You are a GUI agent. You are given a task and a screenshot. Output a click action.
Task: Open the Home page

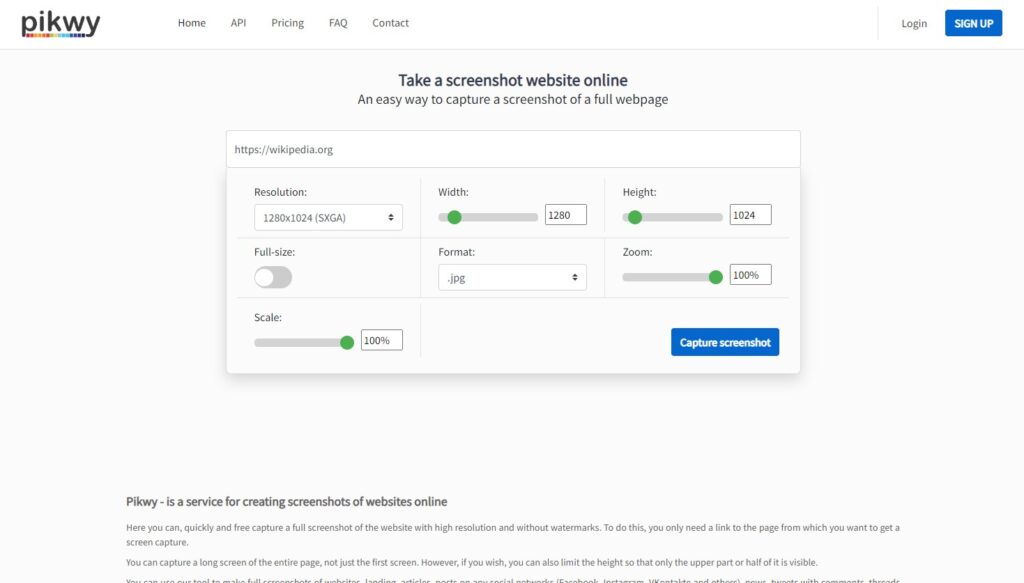point(191,23)
